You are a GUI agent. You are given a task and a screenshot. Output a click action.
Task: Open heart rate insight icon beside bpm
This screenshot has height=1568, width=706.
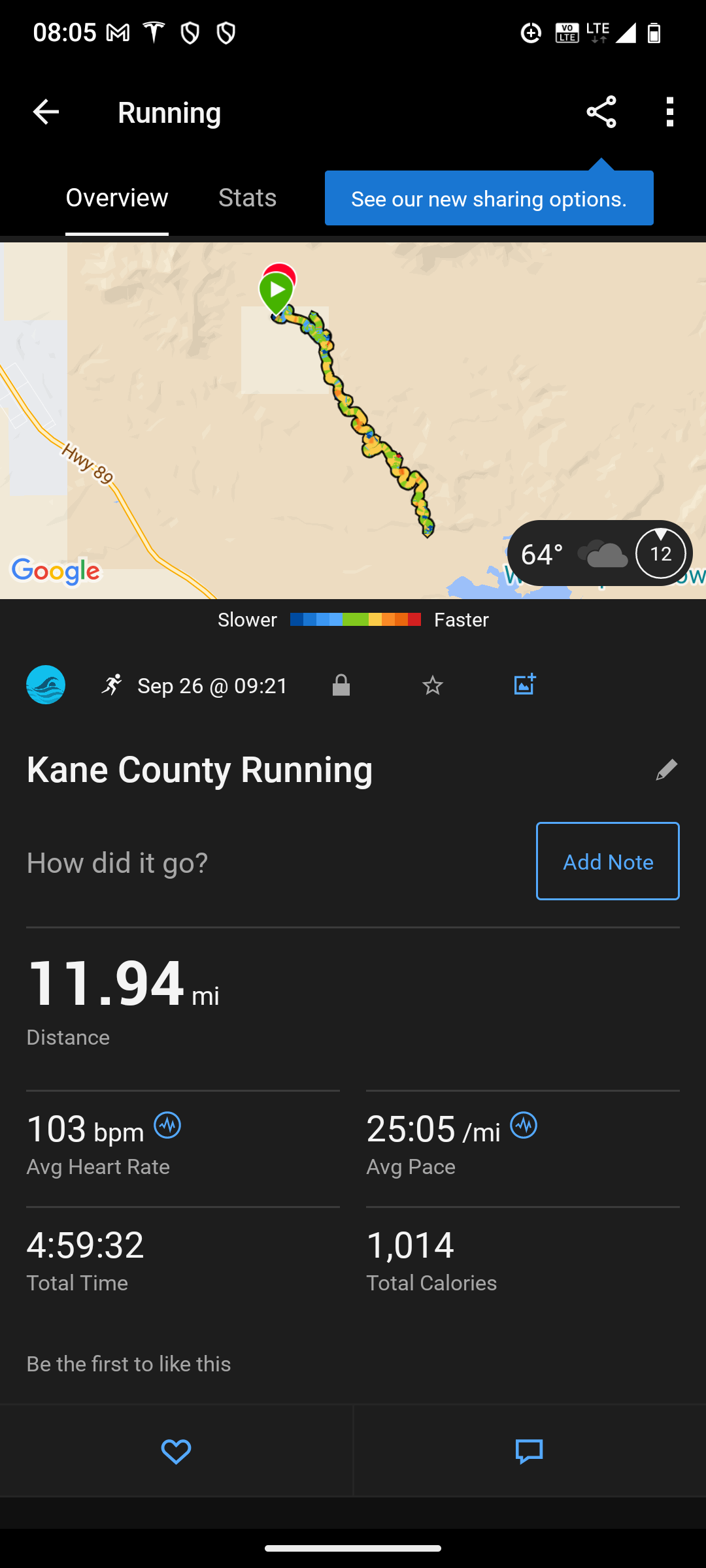pos(167,1126)
